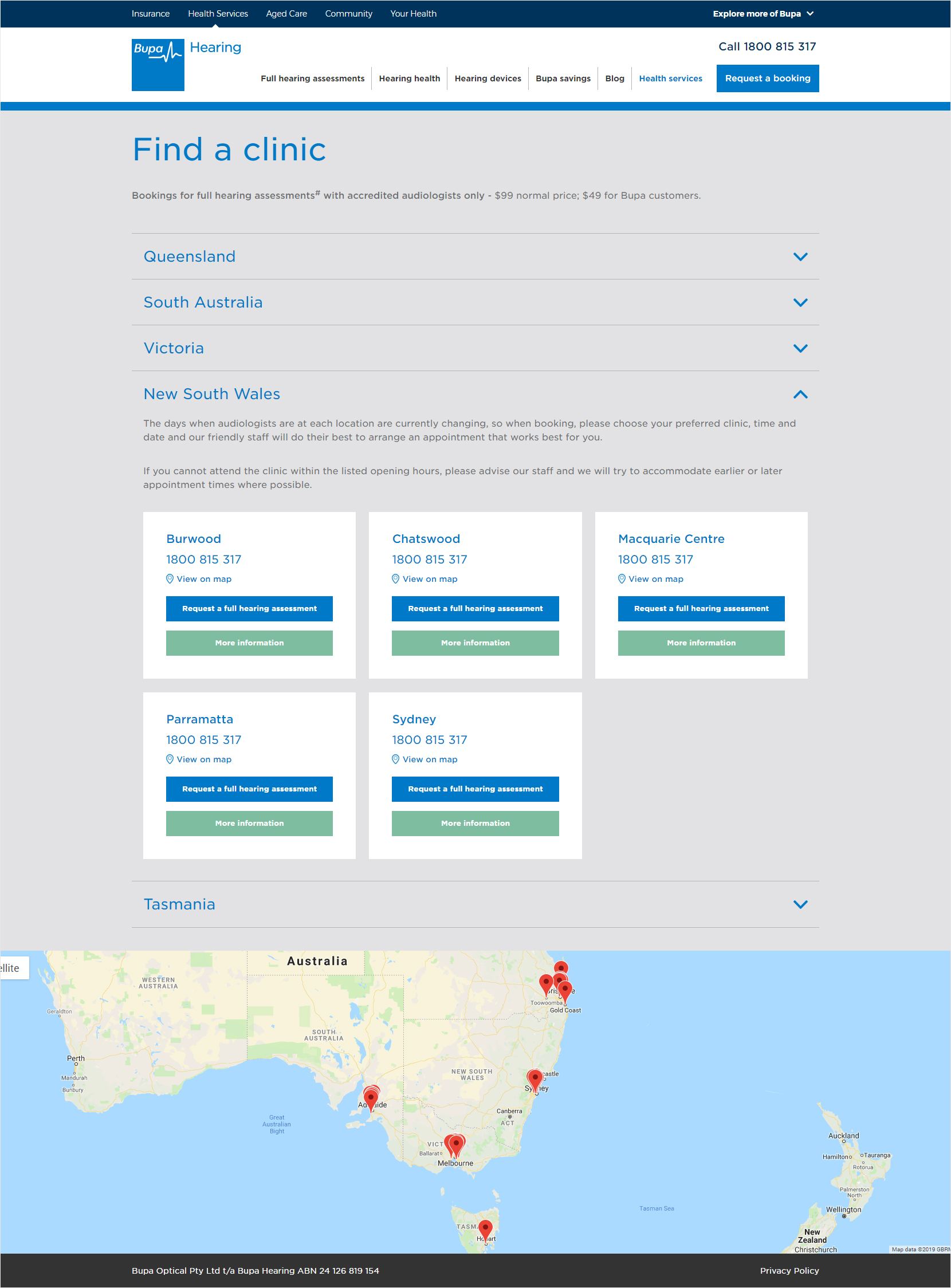951x1288 pixels.
Task: Click More information for Chatswood
Action: click(475, 643)
